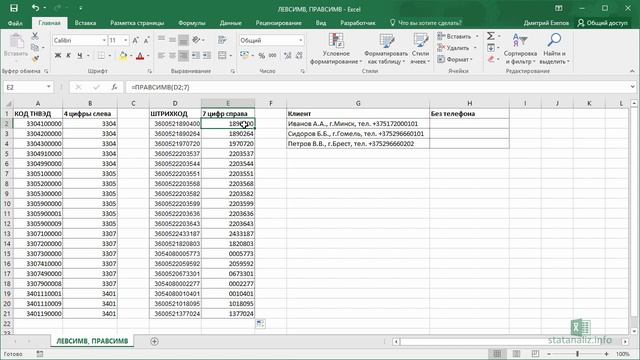Screen dimensions: 640x360
Task: Increase the cell indent
Action: pyautogui.click(x=207, y=55)
